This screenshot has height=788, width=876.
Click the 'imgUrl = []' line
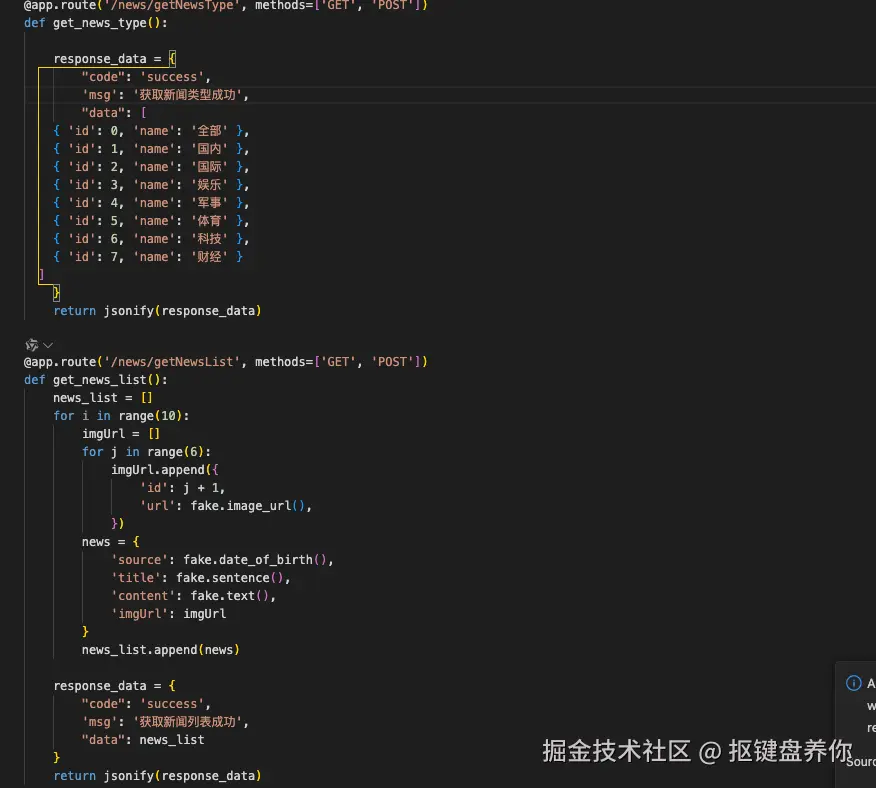(121, 434)
